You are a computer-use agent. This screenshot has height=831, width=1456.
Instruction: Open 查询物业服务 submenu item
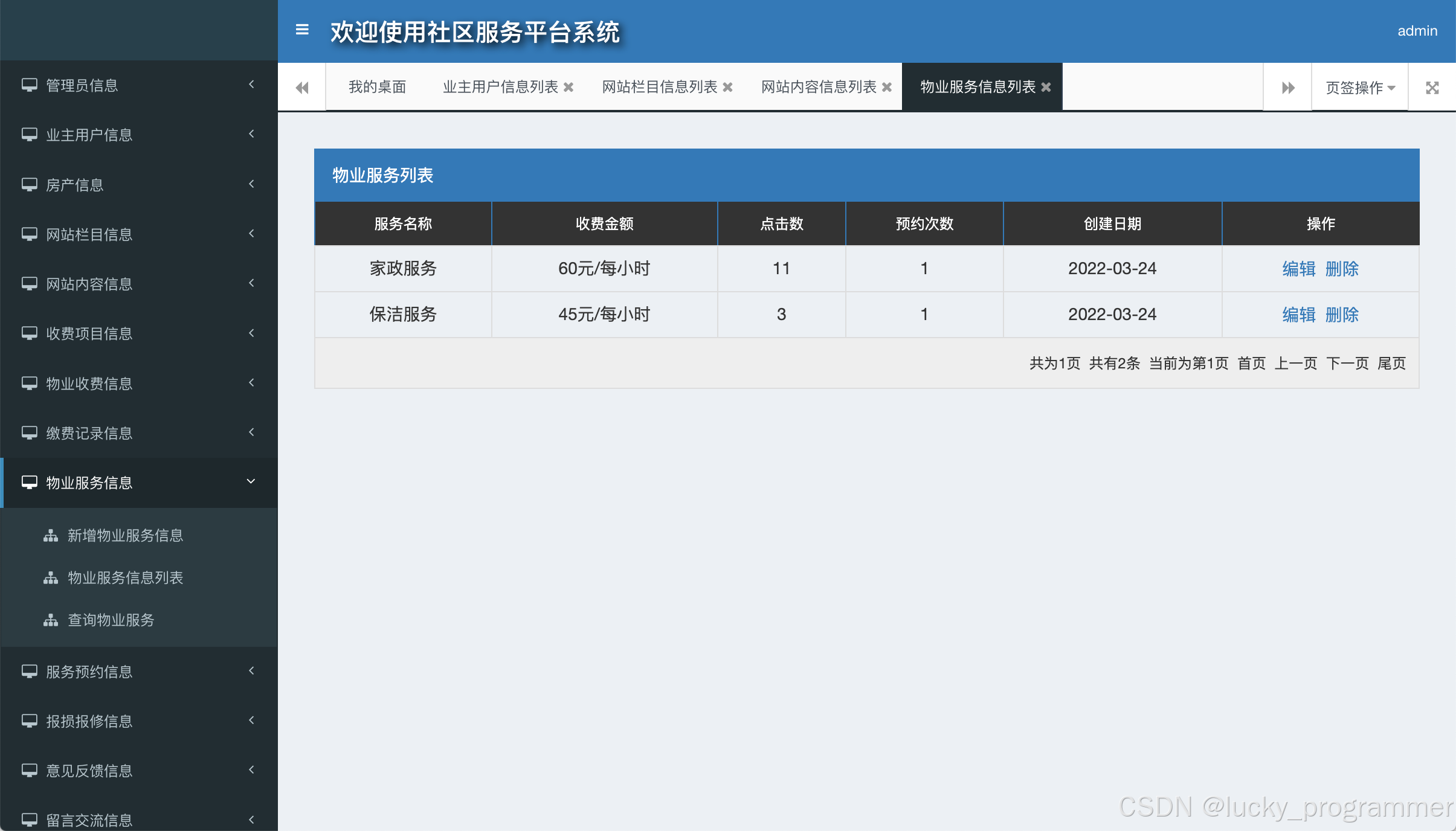pyautogui.click(x=111, y=620)
